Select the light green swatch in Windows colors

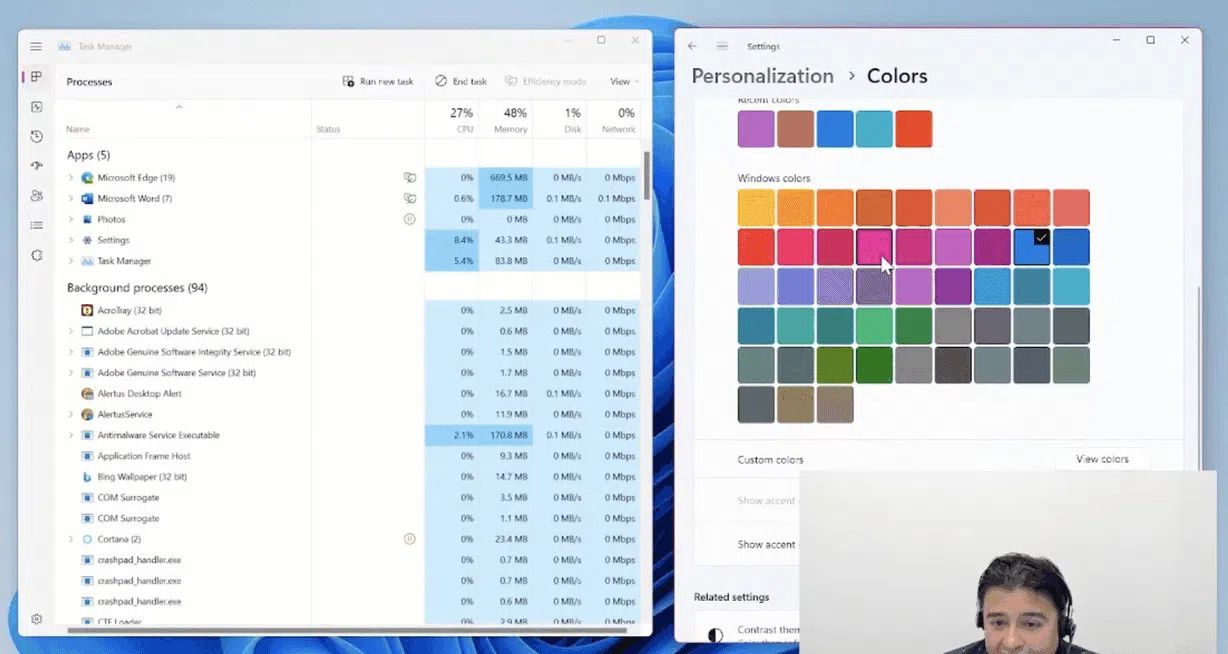[x=874, y=326]
